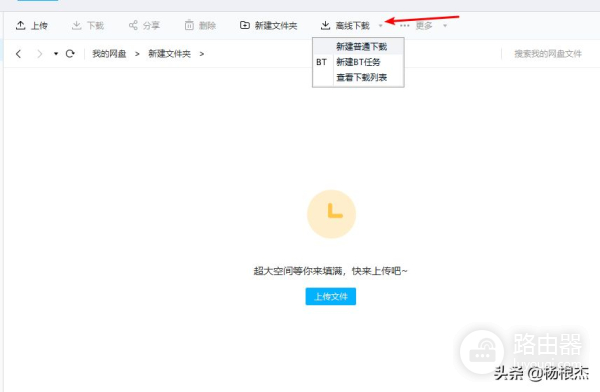The width and height of the screenshot is (600, 392).
Task: Click the 离线下载 toolbar label
Action: (353, 26)
